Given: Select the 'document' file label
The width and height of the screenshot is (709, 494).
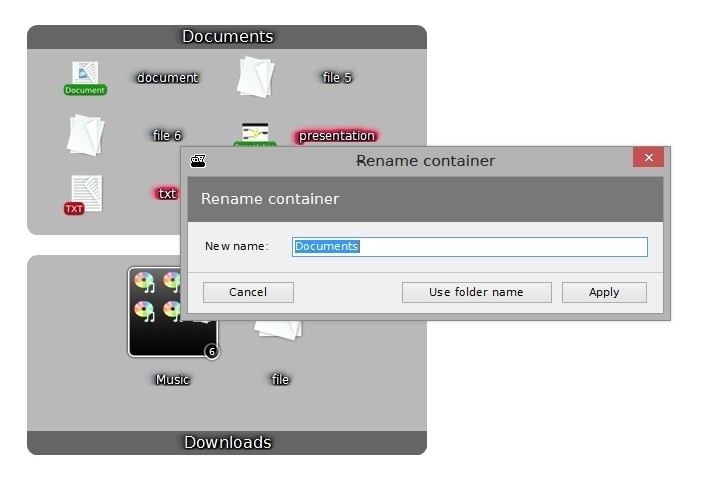Looking at the screenshot, I should point(168,78).
